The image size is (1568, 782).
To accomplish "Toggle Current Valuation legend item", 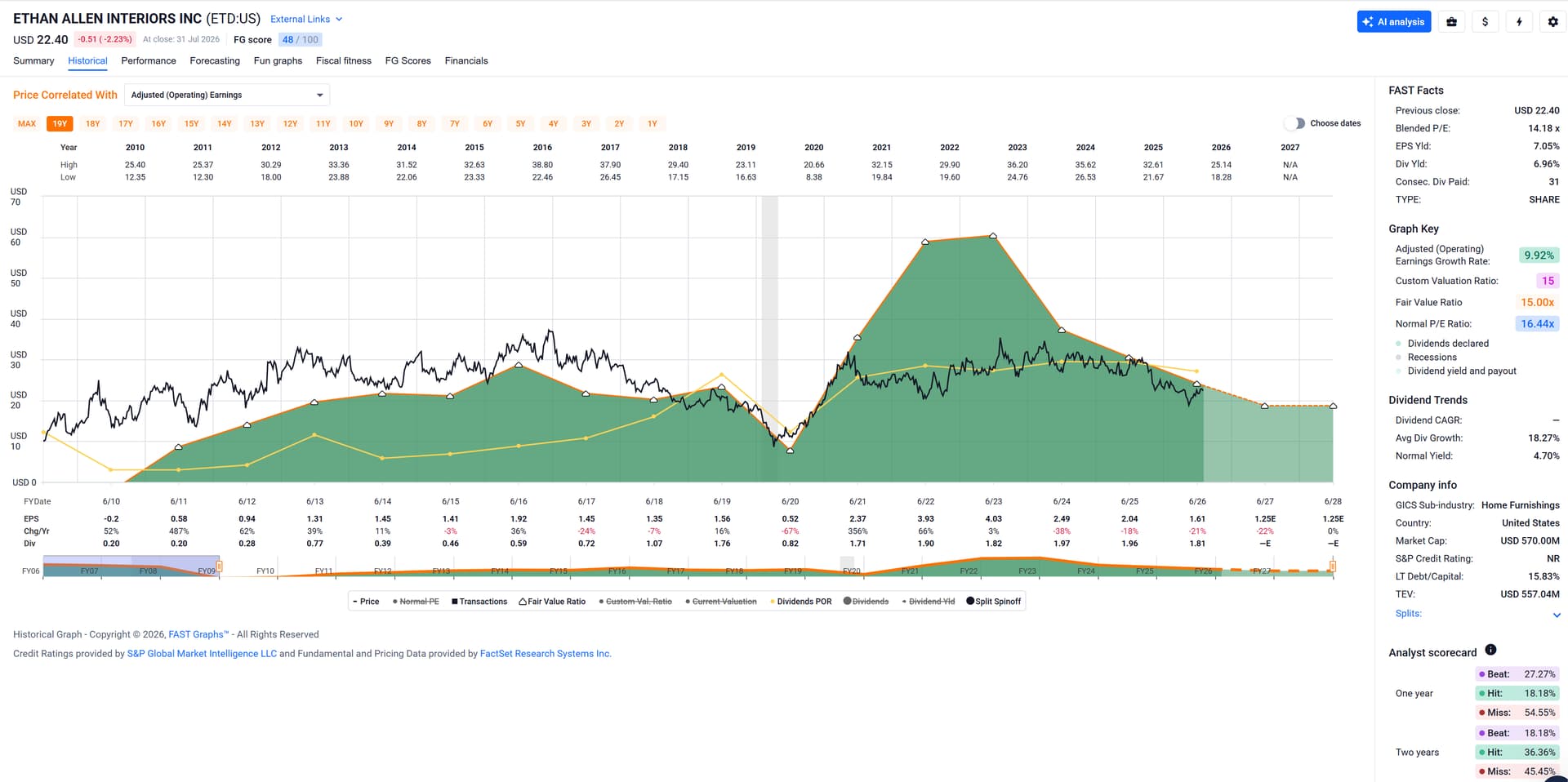I will tap(721, 602).
